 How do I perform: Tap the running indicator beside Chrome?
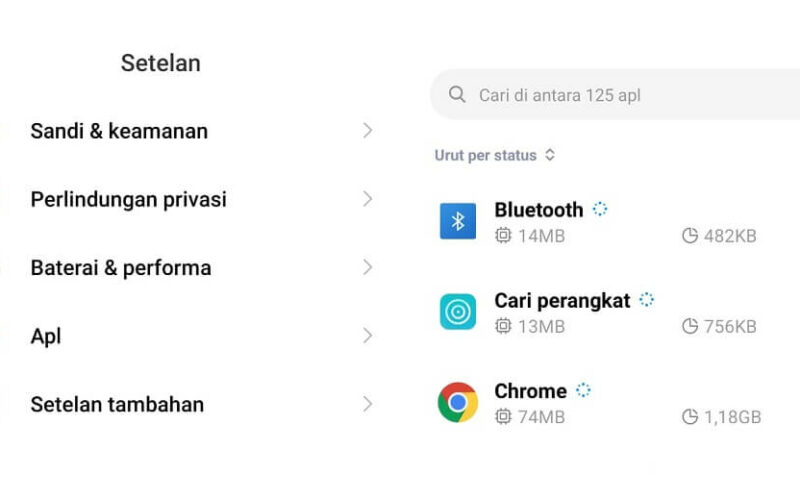pyautogui.click(x=583, y=390)
